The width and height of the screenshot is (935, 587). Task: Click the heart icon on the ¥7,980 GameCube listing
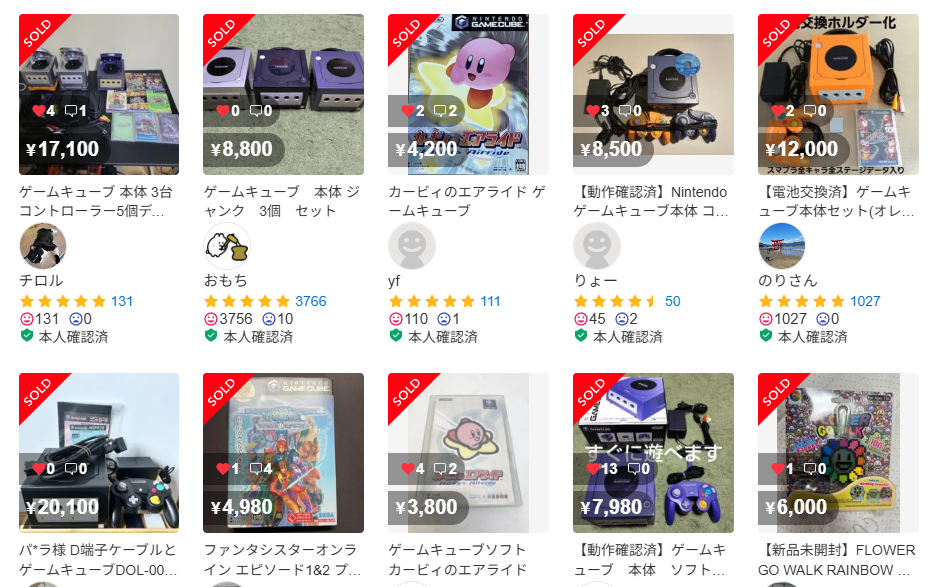coord(593,468)
